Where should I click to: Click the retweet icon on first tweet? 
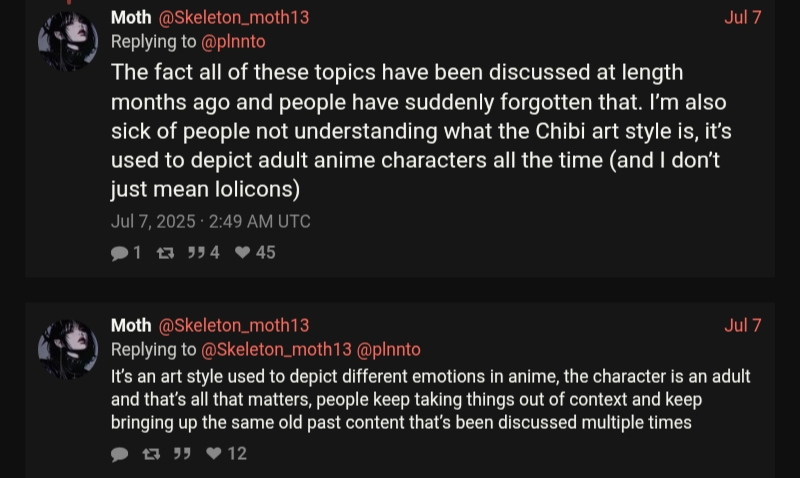point(165,253)
